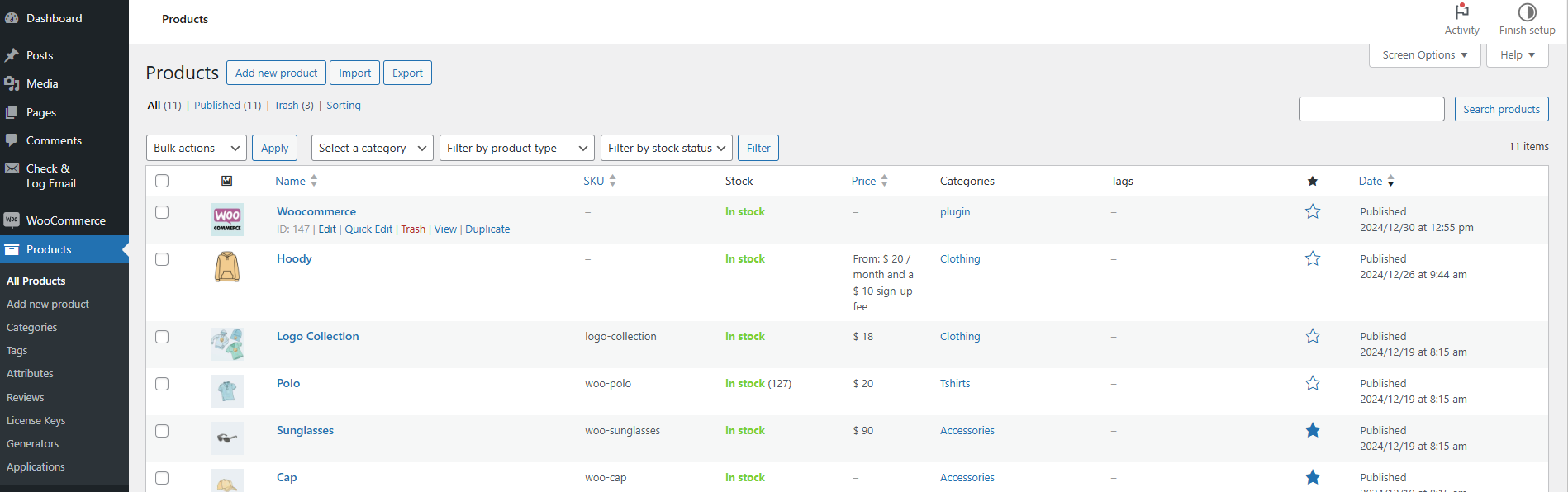Click the Finish setup progress icon
The height and width of the screenshot is (492, 1568).
pyautogui.click(x=1527, y=12)
